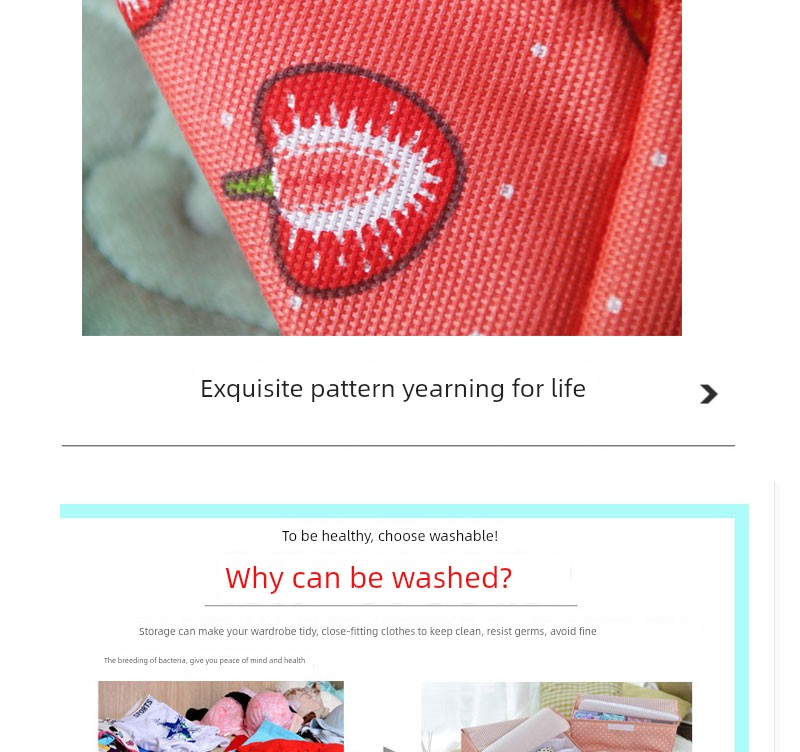Open the messy clothes pile photo

(x=221, y=716)
